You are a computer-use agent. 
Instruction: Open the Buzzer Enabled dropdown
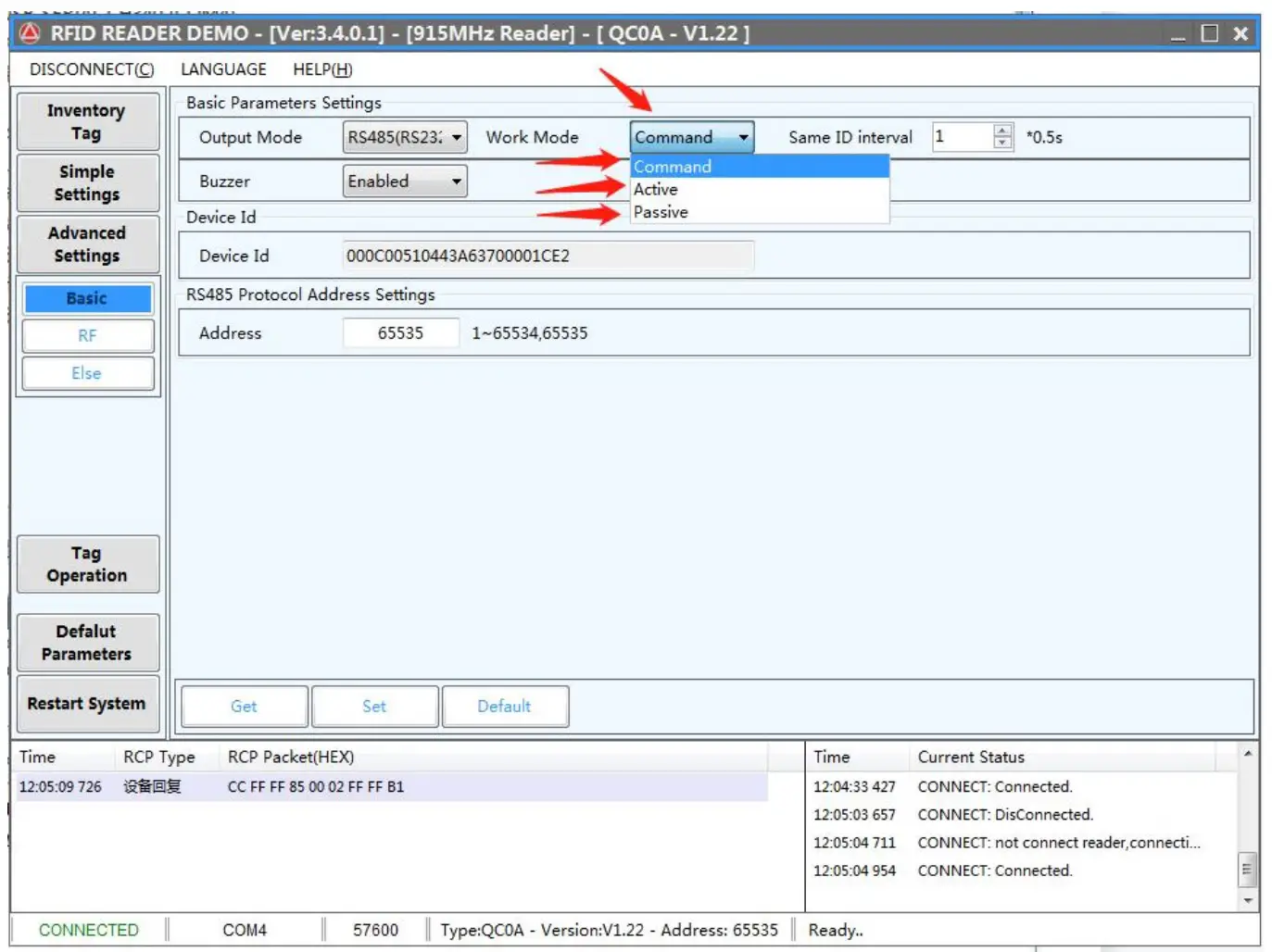405,182
